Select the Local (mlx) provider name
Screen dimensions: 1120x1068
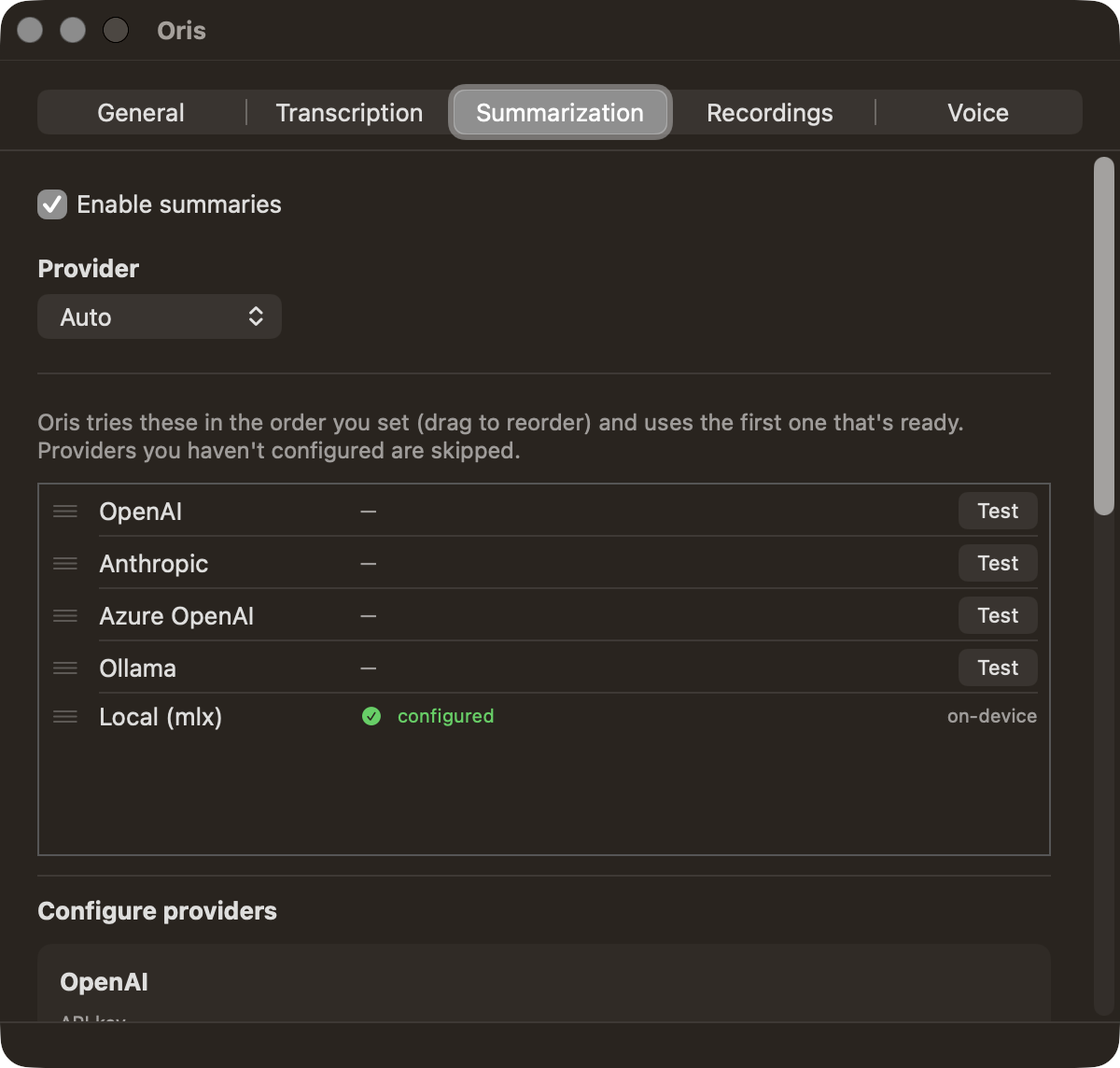coord(161,717)
